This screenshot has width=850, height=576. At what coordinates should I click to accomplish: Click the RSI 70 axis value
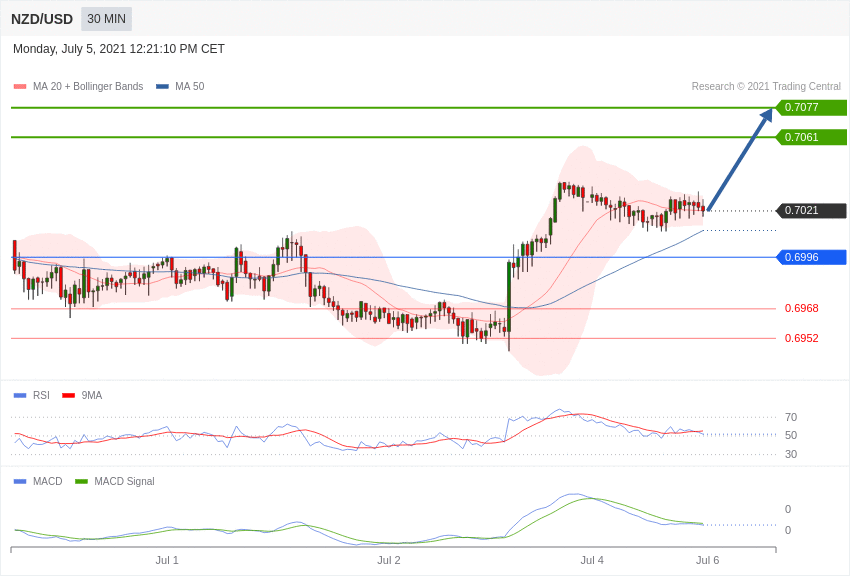pos(791,417)
